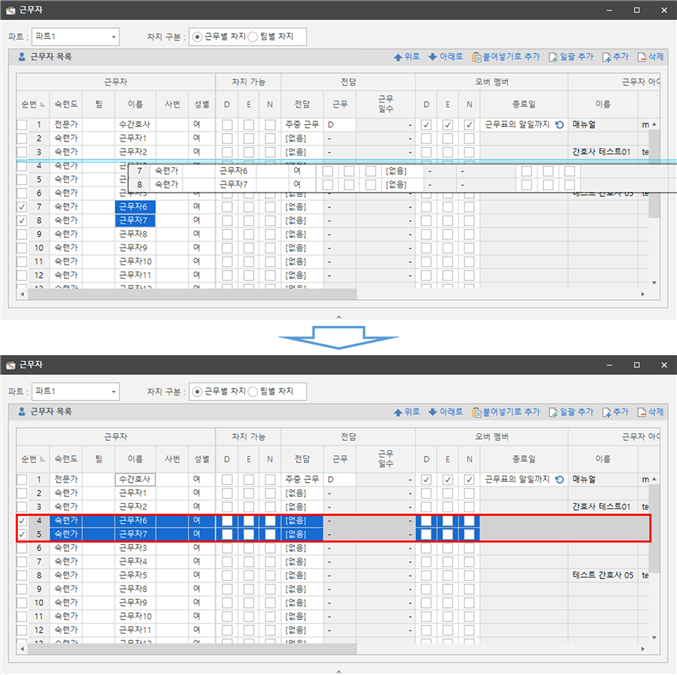677x675 pixels.
Task: Click horizontal scrollbar in top window grid
Action: (x=190, y=295)
